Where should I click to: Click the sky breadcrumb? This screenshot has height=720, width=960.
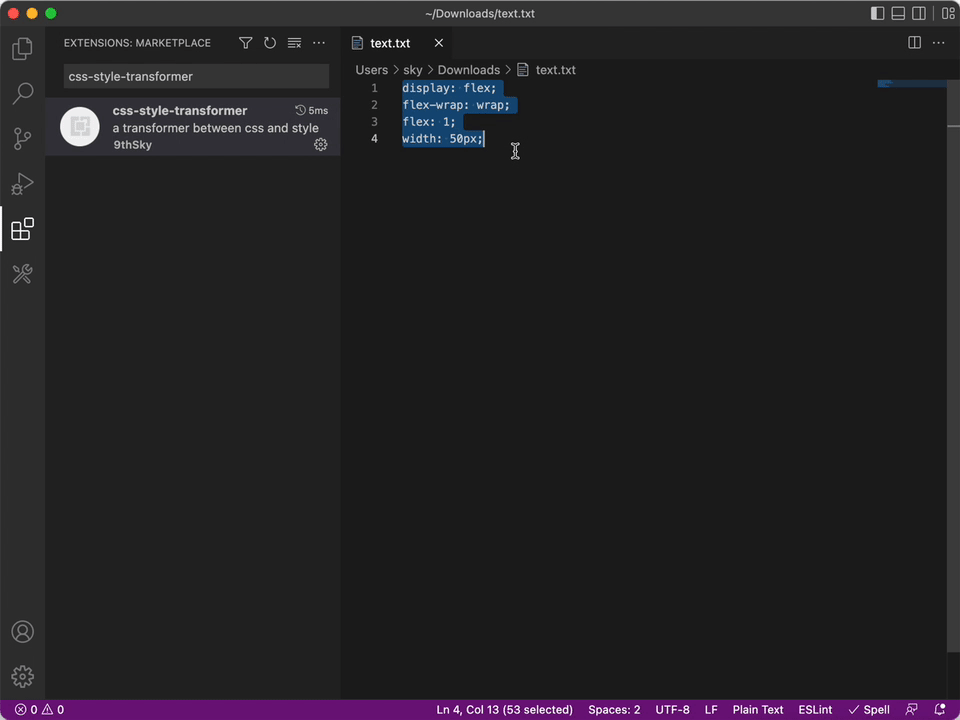[x=413, y=70]
